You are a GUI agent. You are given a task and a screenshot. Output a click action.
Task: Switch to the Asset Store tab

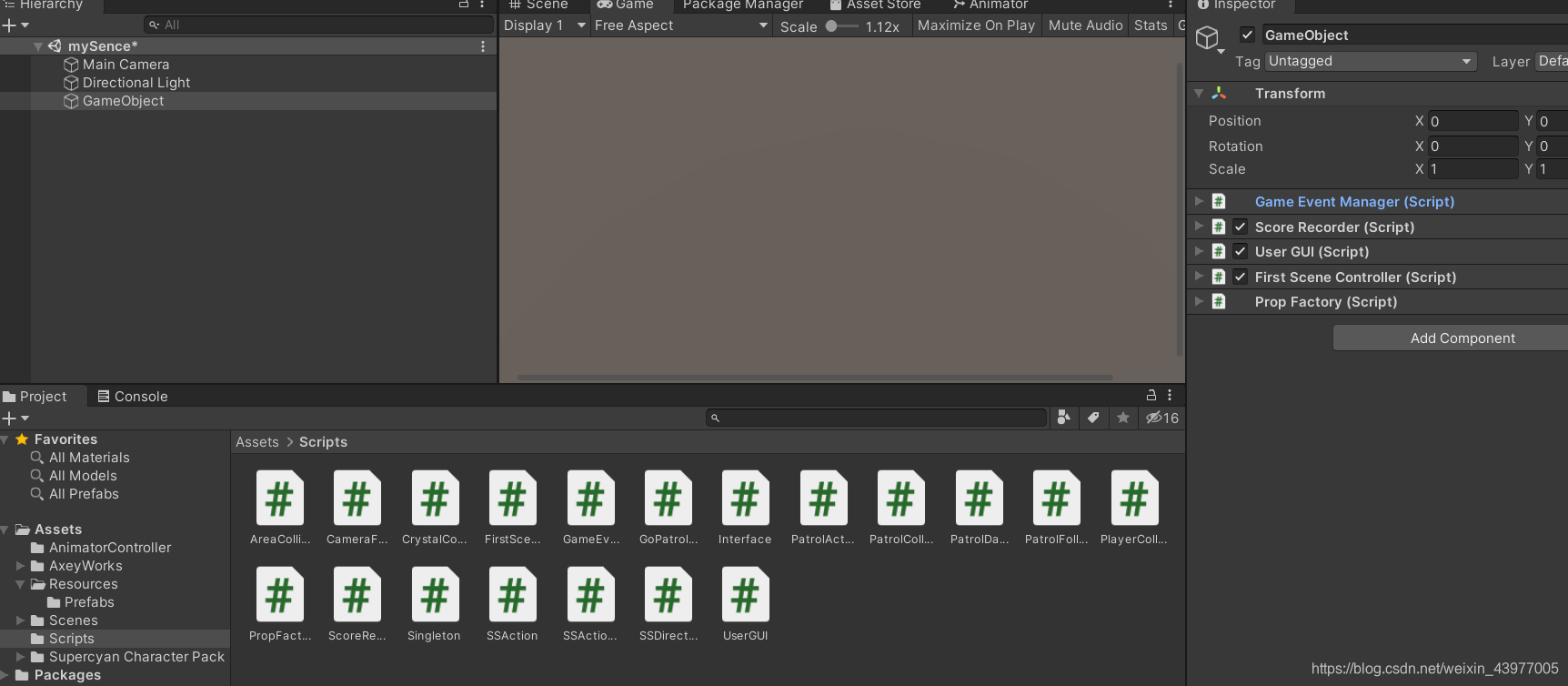point(875,5)
